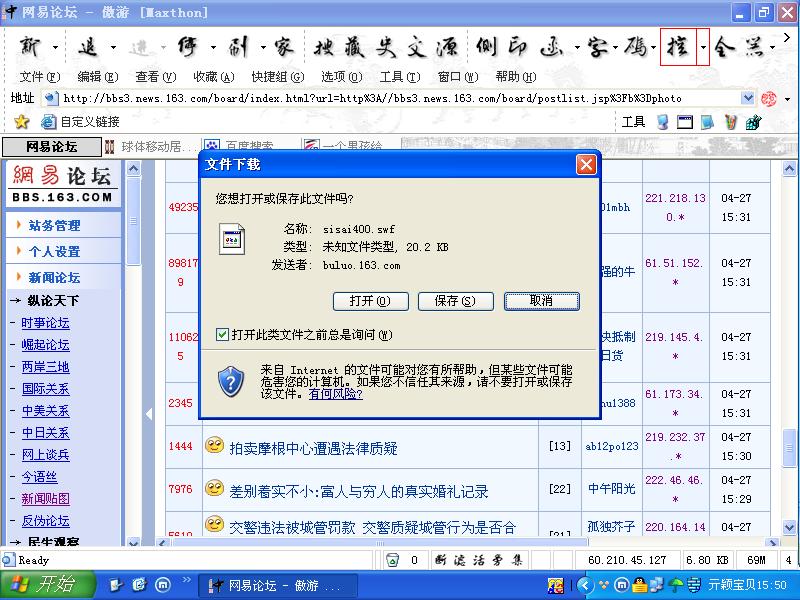The height and width of the screenshot is (600, 800).
Task: Expand the 刷 refresh dropdown arrow
Action: click(x=263, y=47)
